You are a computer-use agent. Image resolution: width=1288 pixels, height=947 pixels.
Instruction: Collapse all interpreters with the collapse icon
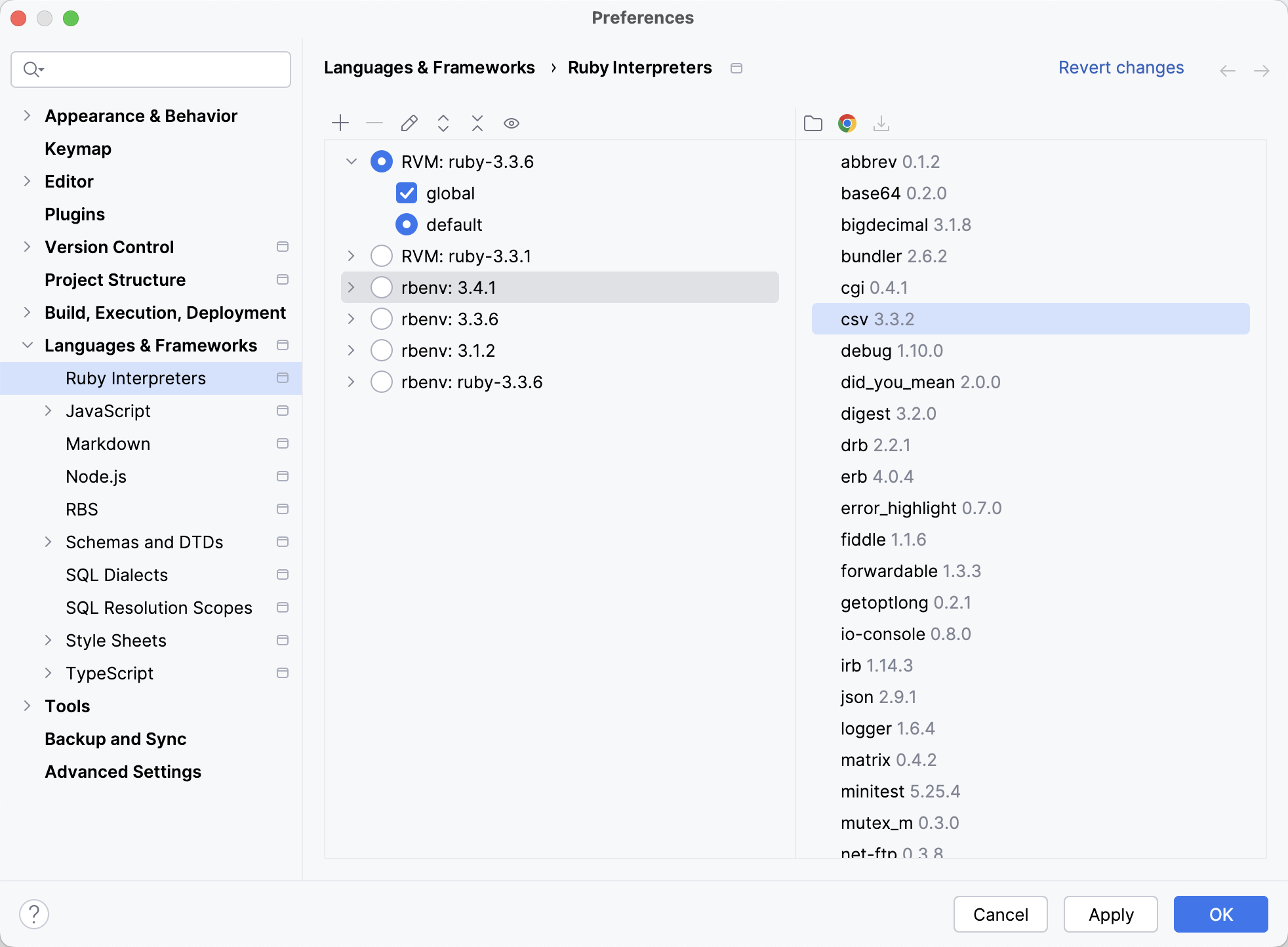477,123
